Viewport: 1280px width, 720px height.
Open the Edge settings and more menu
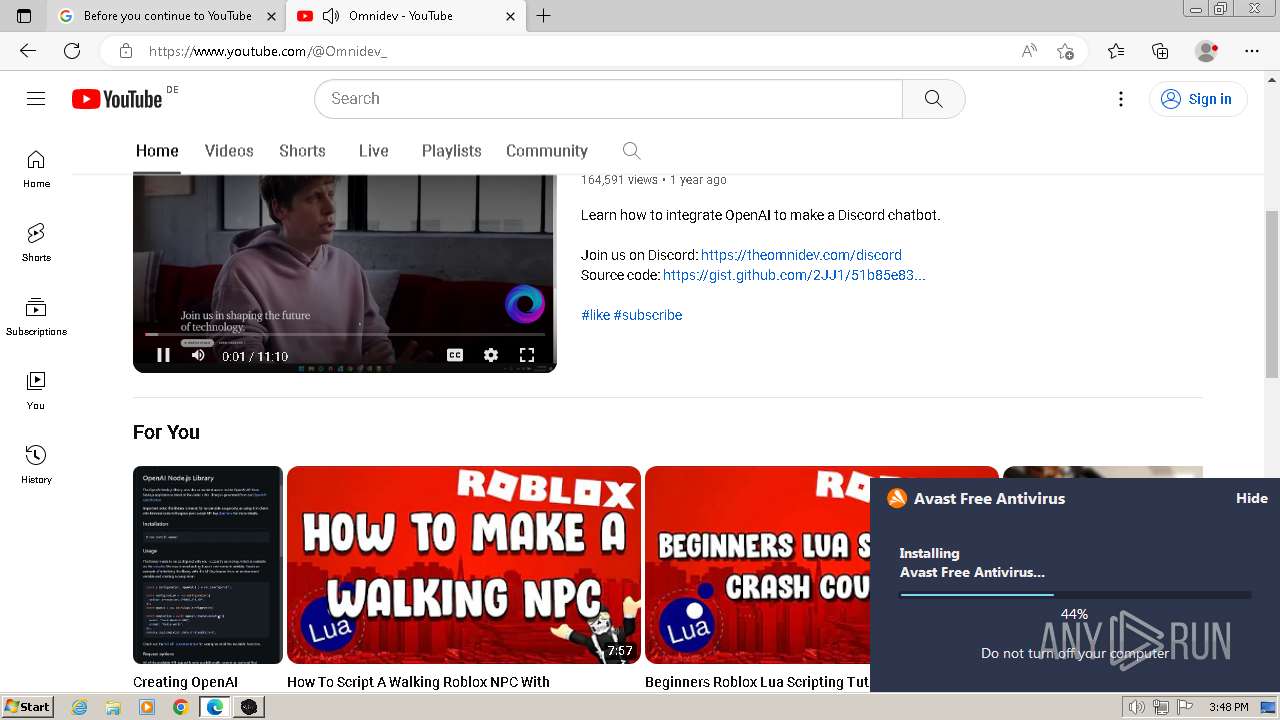(1252, 51)
